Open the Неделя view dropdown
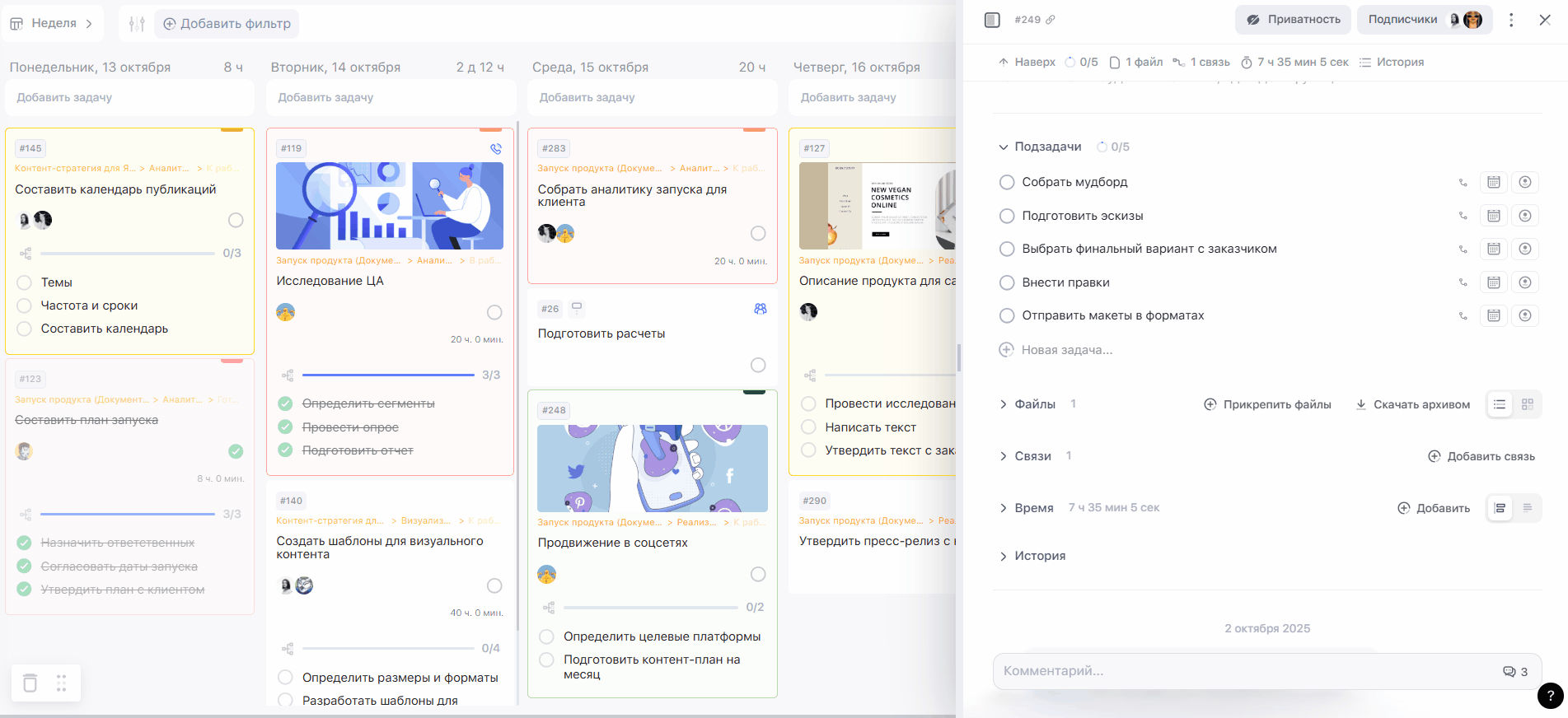Viewport: 1568px width, 718px height. point(53,23)
